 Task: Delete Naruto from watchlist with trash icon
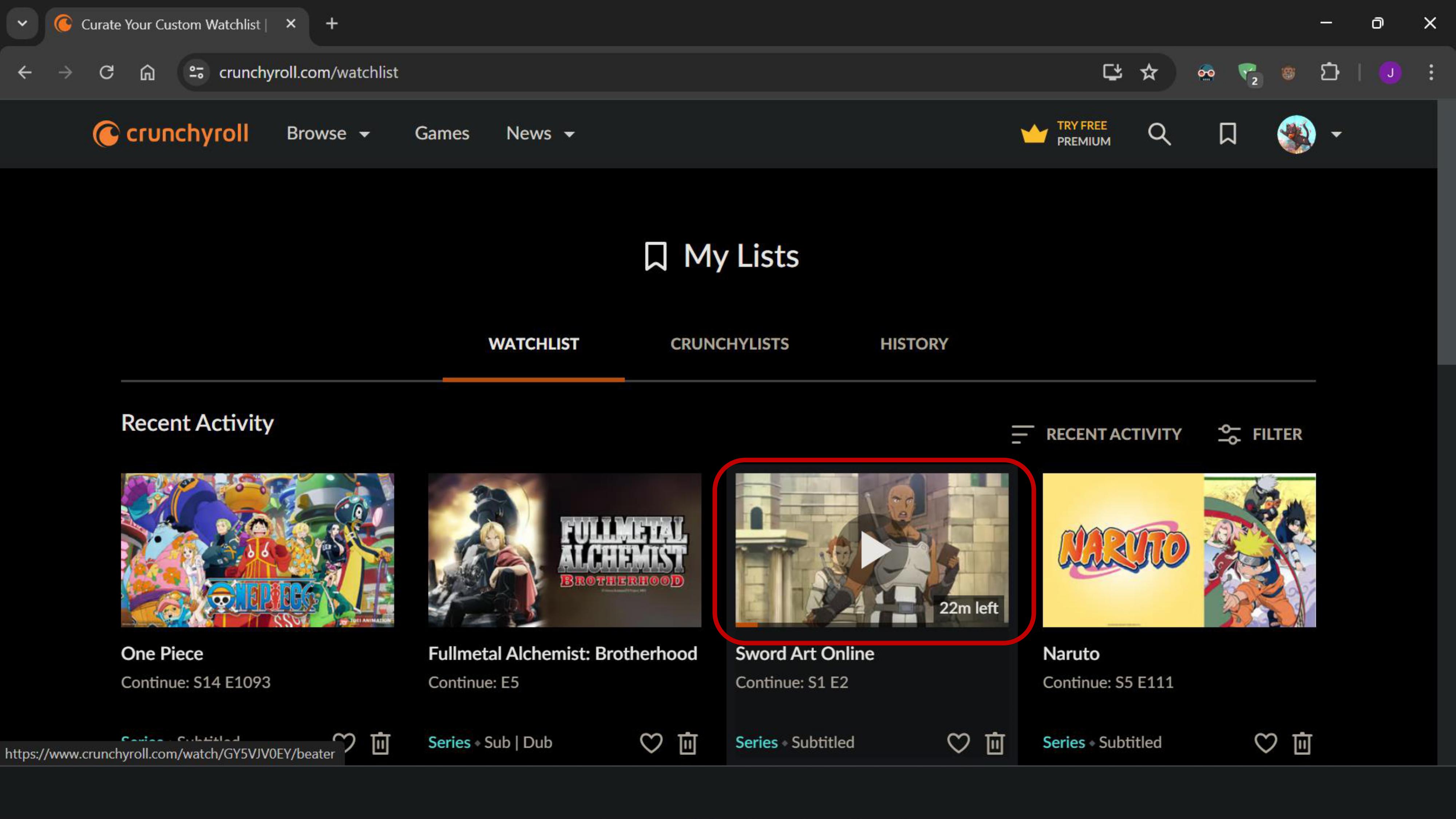point(1302,743)
